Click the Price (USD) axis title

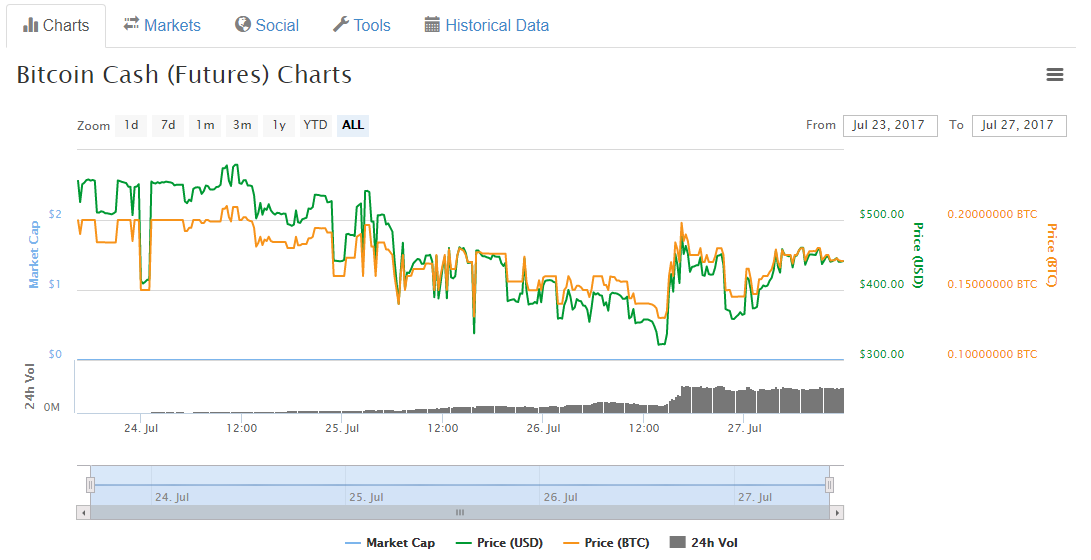click(x=918, y=255)
